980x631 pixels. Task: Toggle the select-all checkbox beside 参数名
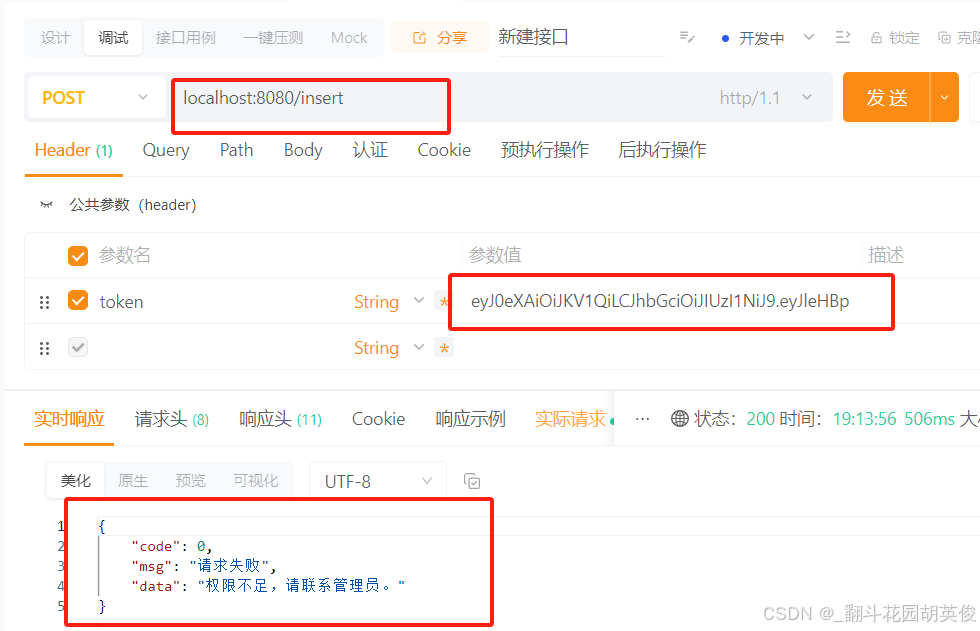[x=78, y=256]
